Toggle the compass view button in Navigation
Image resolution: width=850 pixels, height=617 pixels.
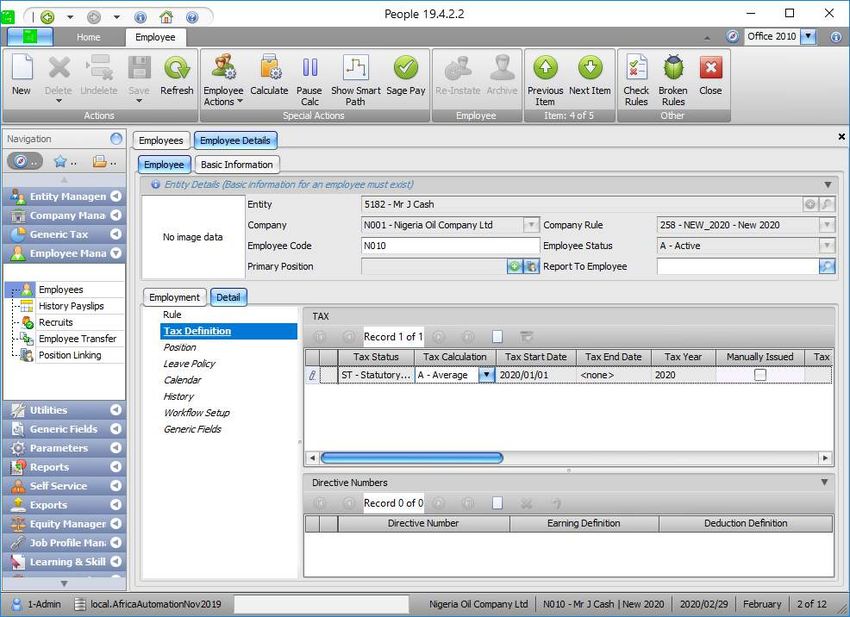(x=24, y=161)
